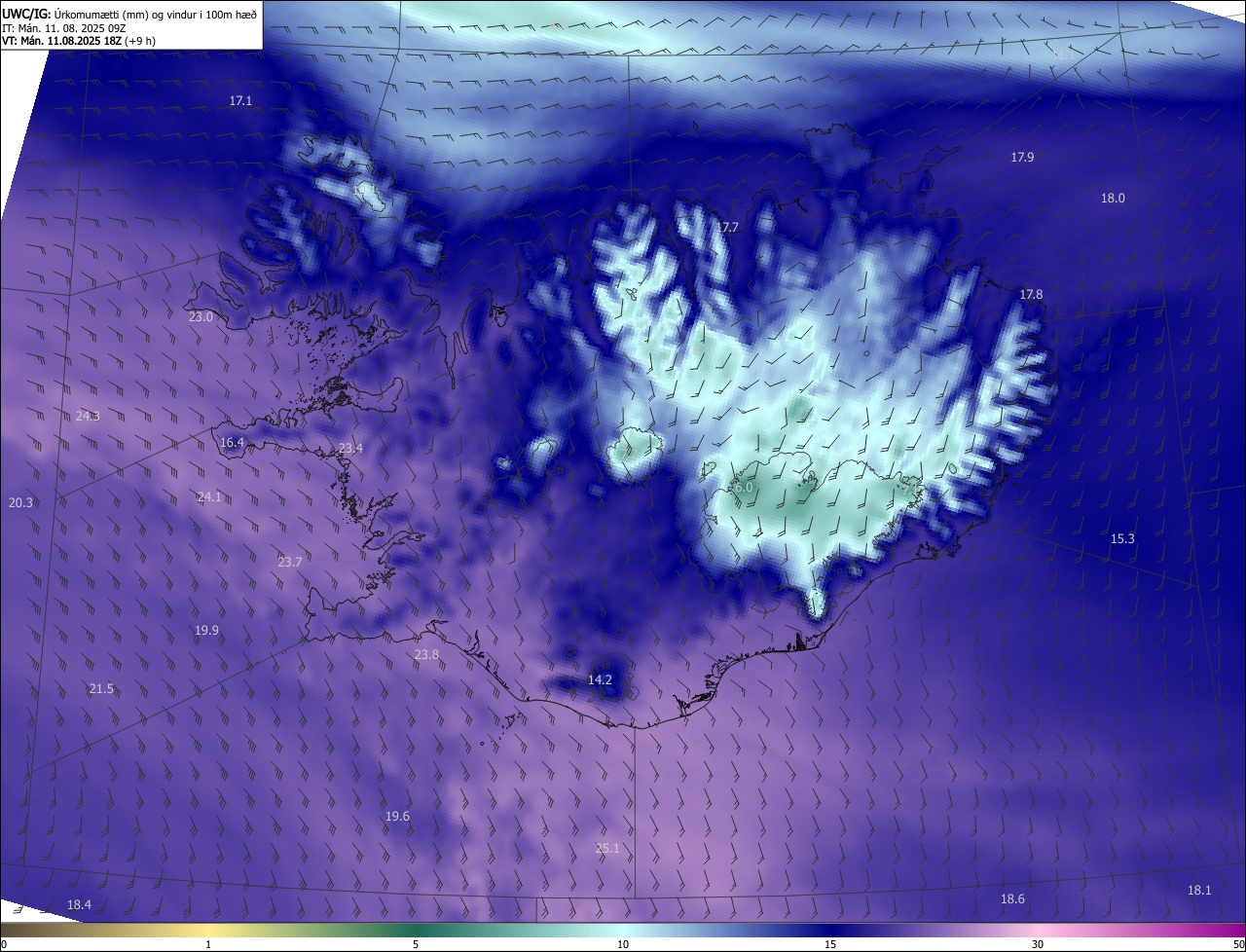
Task: Click the 21.5 value label
Action: coord(101,689)
